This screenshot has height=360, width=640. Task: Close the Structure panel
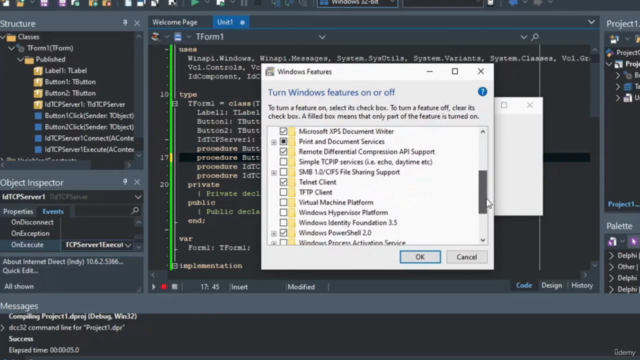coord(137,23)
